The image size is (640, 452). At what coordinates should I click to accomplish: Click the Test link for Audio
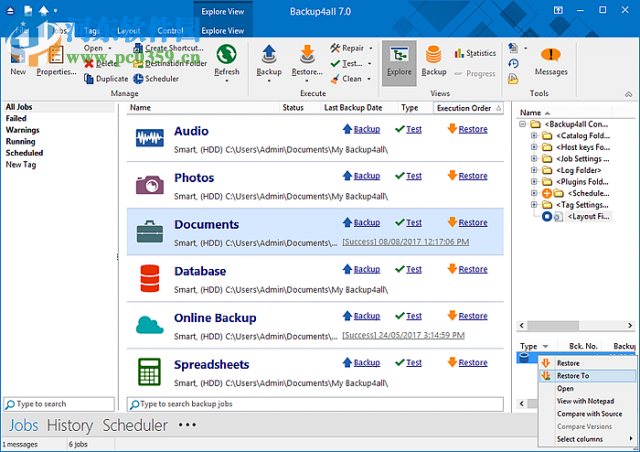click(x=413, y=130)
